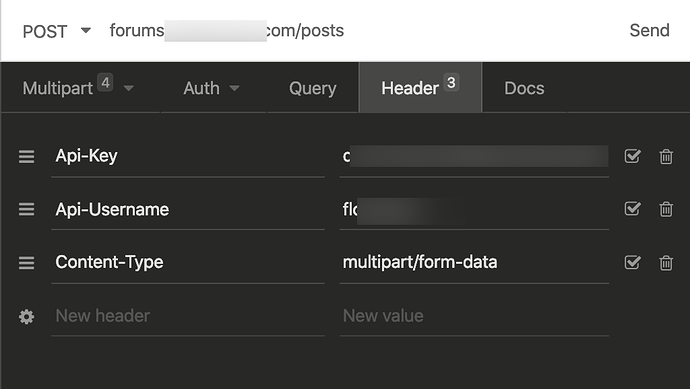This screenshot has width=690, height=389.
Task: Expand the Auth type dropdown arrow
Action: pyautogui.click(x=235, y=88)
